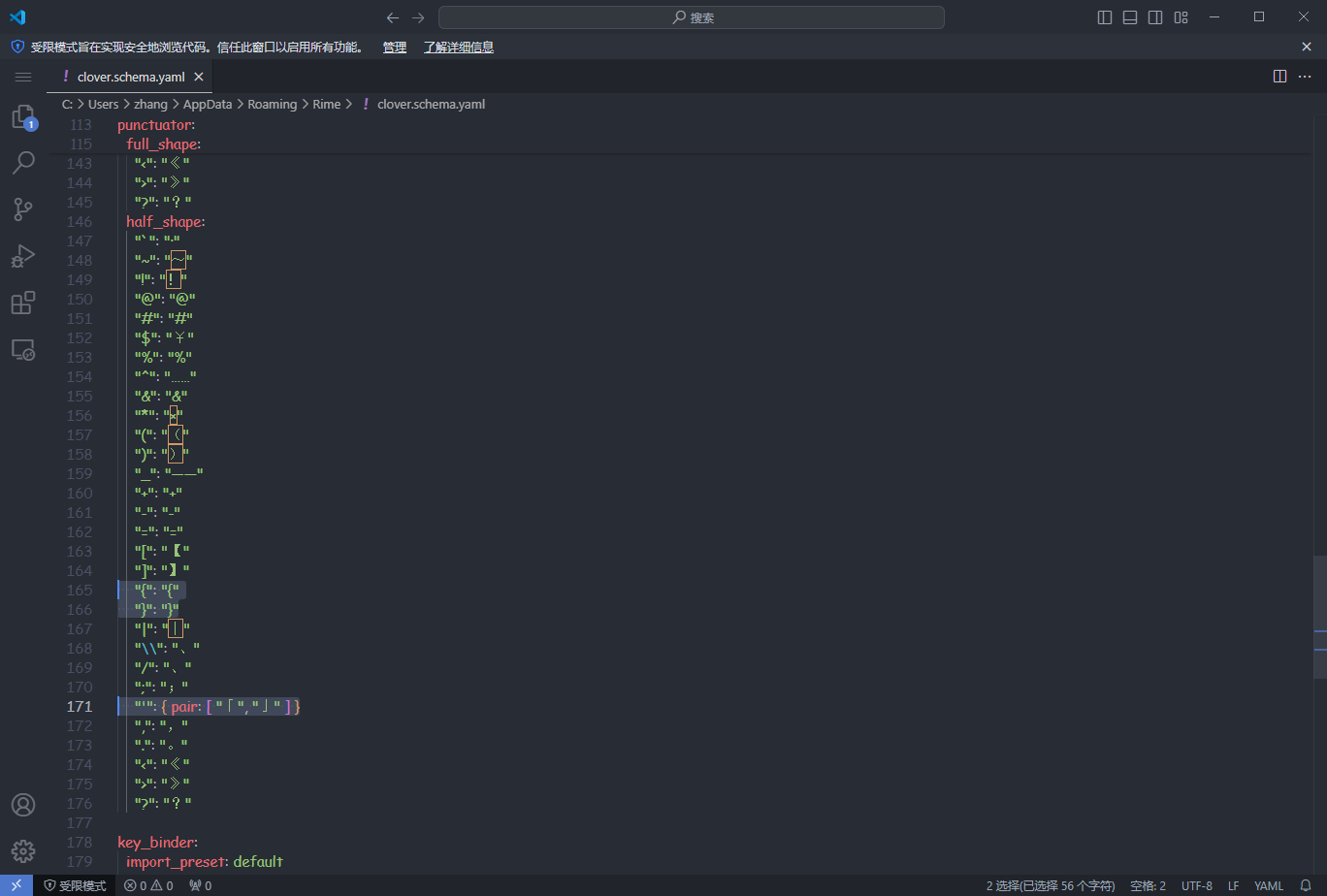Click the 管理 button in trust banner
The image size is (1327, 896).
click(x=394, y=47)
